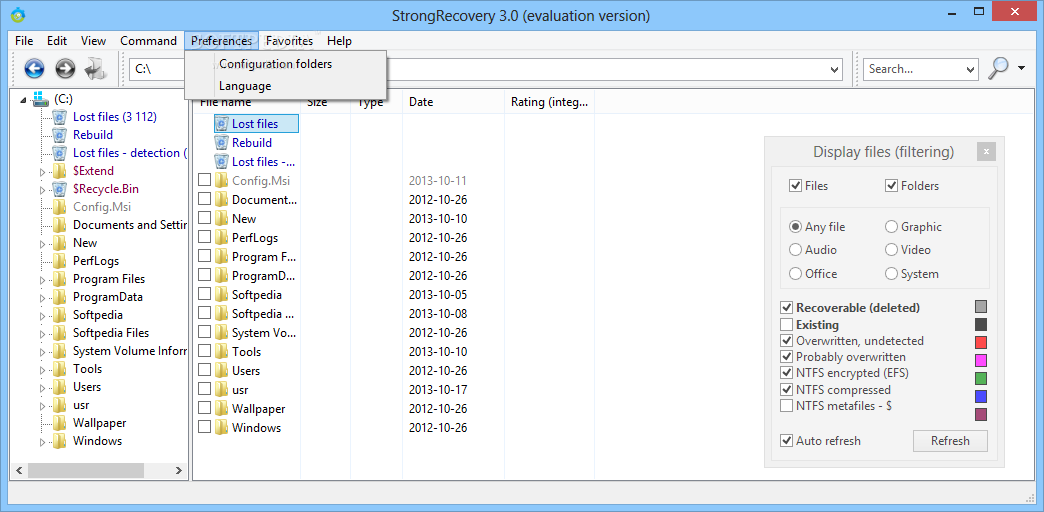Select the (C:) drive icon in tree
Viewport: 1044px width, 512px height.
(41, 99)
